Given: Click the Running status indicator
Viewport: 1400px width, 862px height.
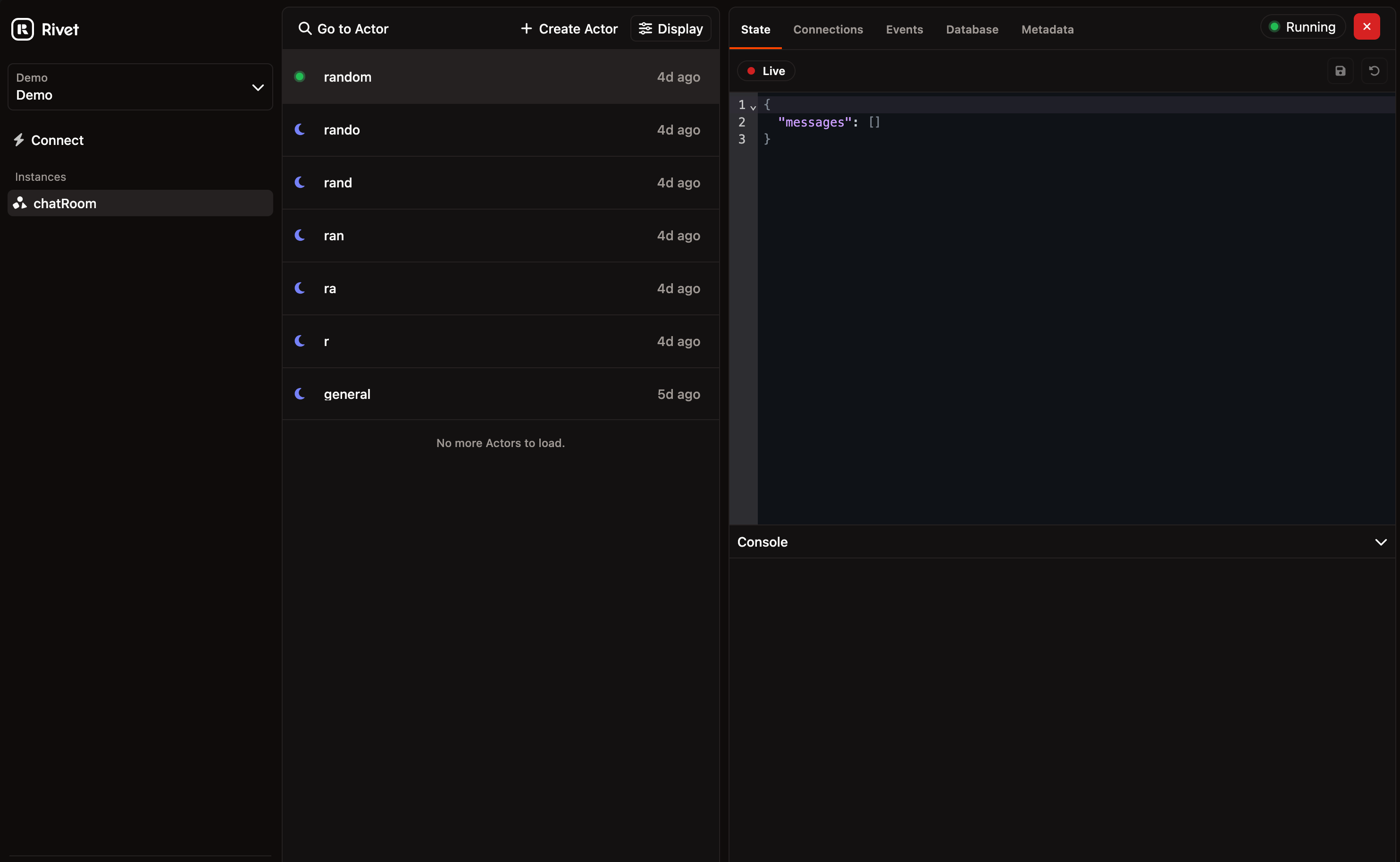Looking at the screenshot, I should 1303,26.
